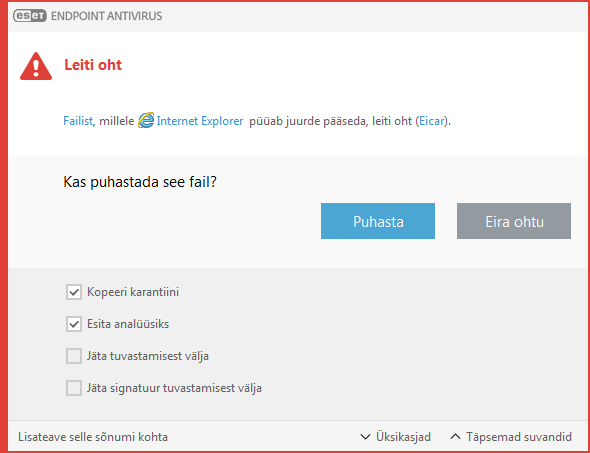590x453 pixels.
Task: Collapse Täpsemad suvandid options
Action: pyautogui.click(x=511, y=437)
